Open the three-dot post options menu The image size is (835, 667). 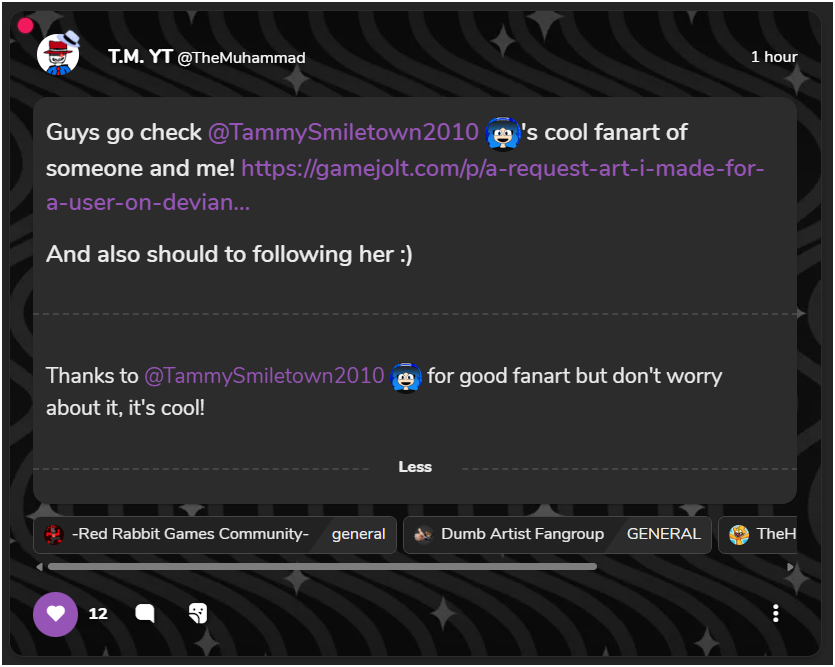pyautogui.click(x=776, y=614)
